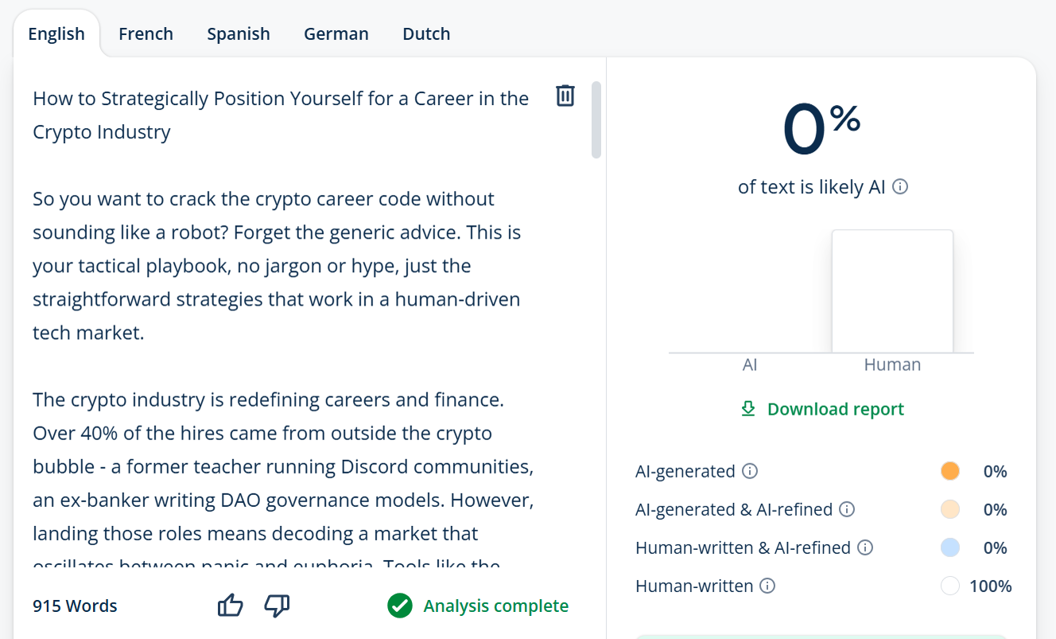Click the 'AI-generated' 0% value
1056x639 pixels.
click(995, 471)
